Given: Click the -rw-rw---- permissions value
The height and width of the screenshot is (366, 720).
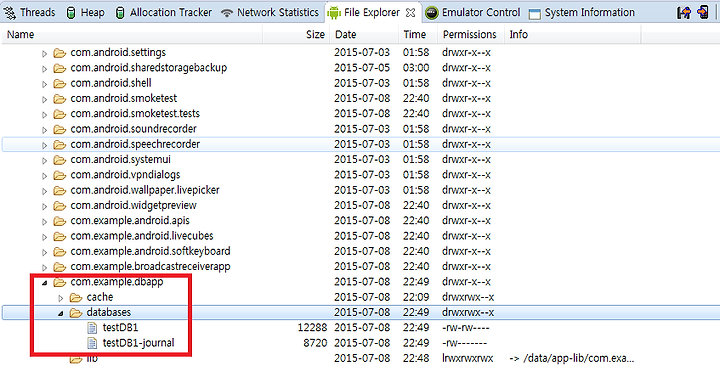Looking at the screenshot, I should coord(466,328).
